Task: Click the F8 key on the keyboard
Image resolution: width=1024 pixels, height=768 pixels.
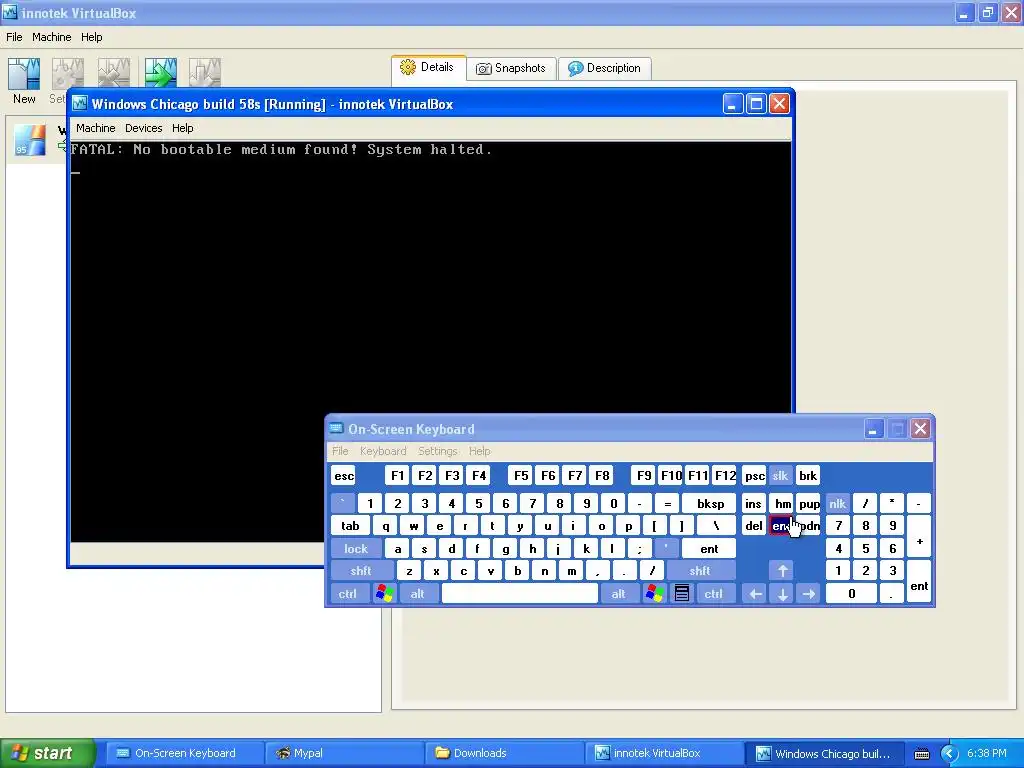Action: (x=602, y=476)
